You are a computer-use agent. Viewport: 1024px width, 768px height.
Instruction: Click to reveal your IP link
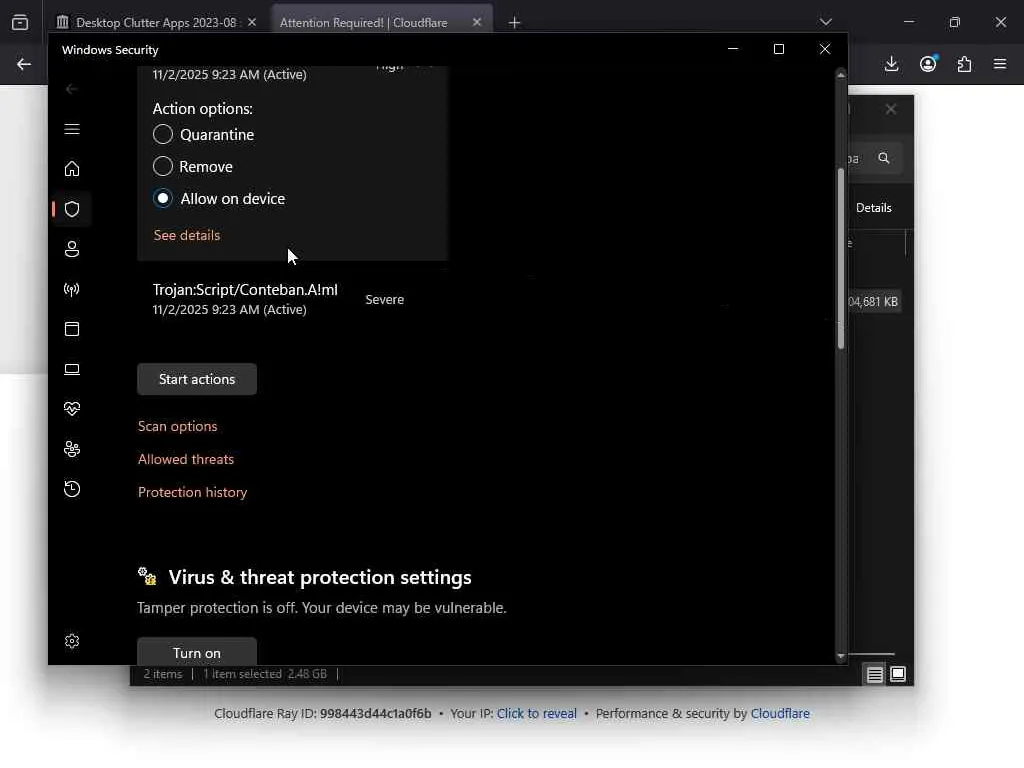(x=537, y=714)
